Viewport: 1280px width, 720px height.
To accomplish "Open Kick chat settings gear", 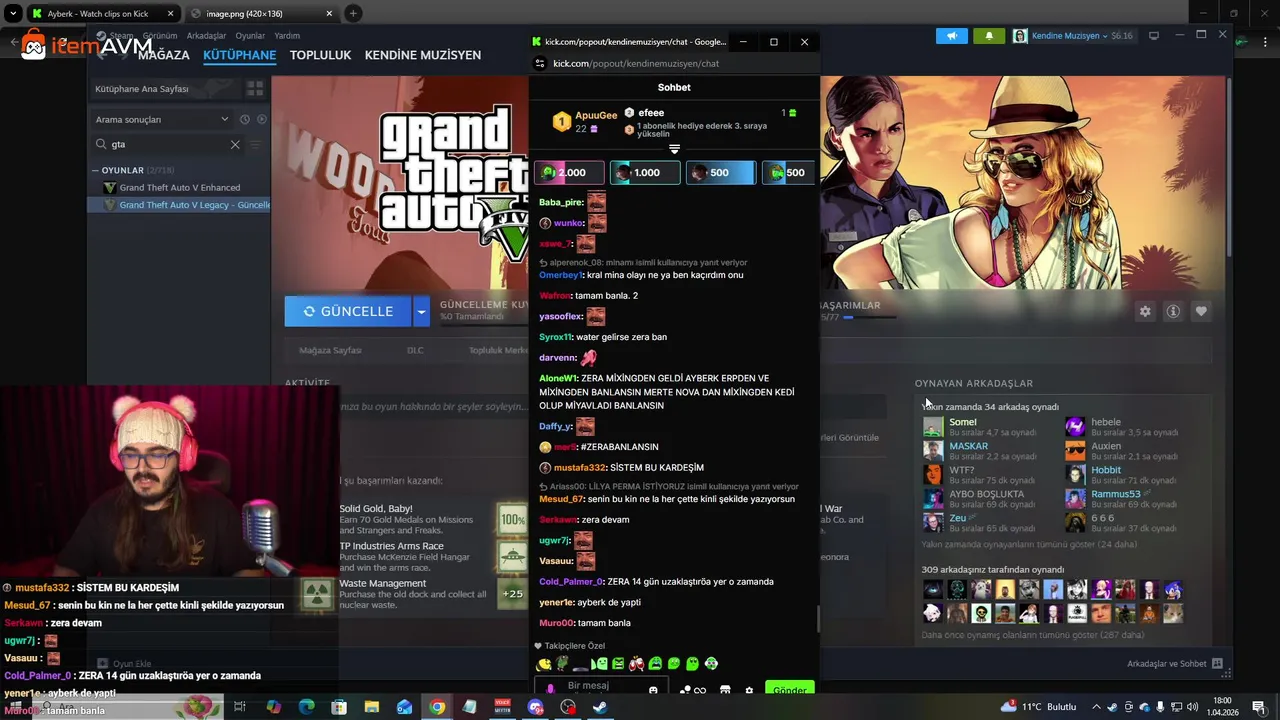I will tap(749, 690).
